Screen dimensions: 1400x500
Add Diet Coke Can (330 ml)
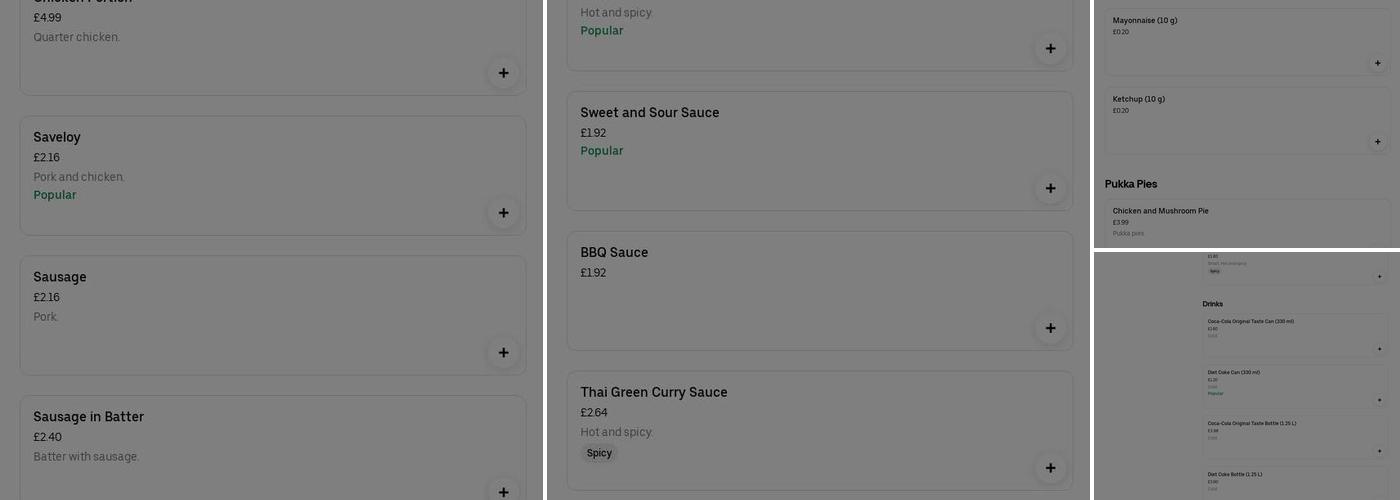click(x=1380, y=400)
